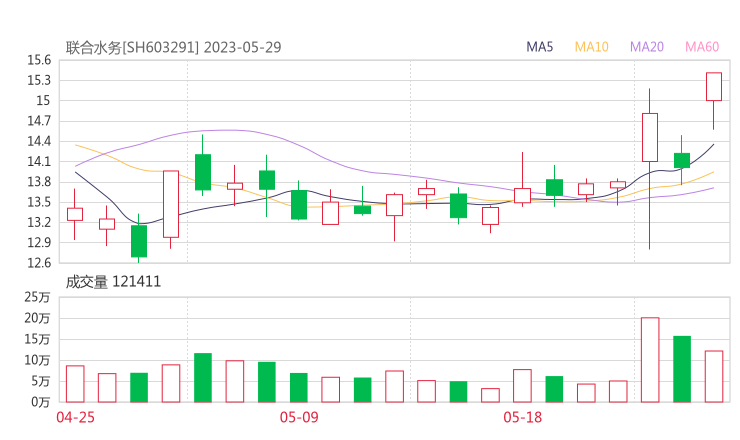The width and height of the screenshot is (740, 440).
Task: Click the 12.6 price axis label
Action: (x=39, y=263)
